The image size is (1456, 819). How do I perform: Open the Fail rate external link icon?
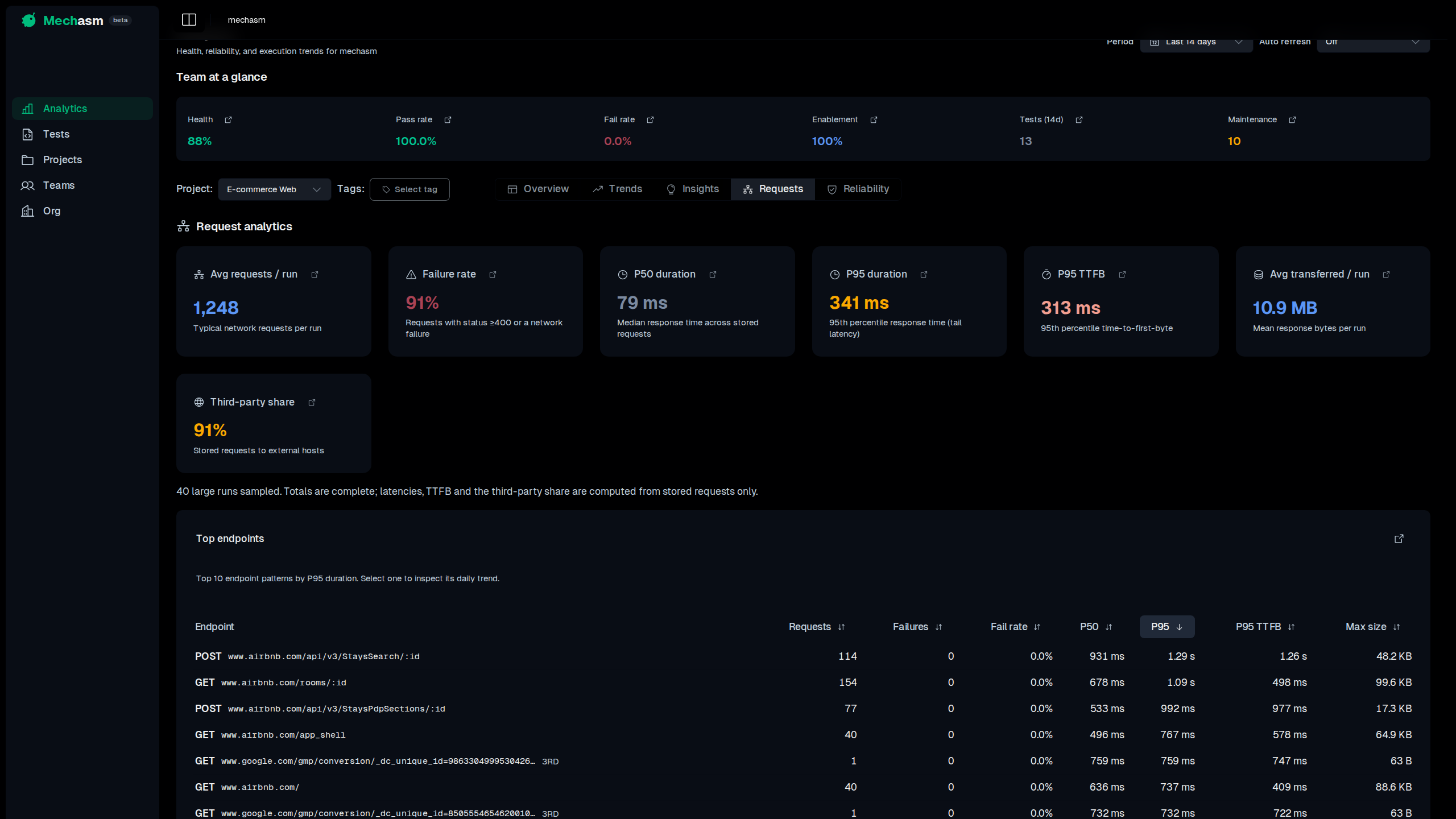[650, 120]
